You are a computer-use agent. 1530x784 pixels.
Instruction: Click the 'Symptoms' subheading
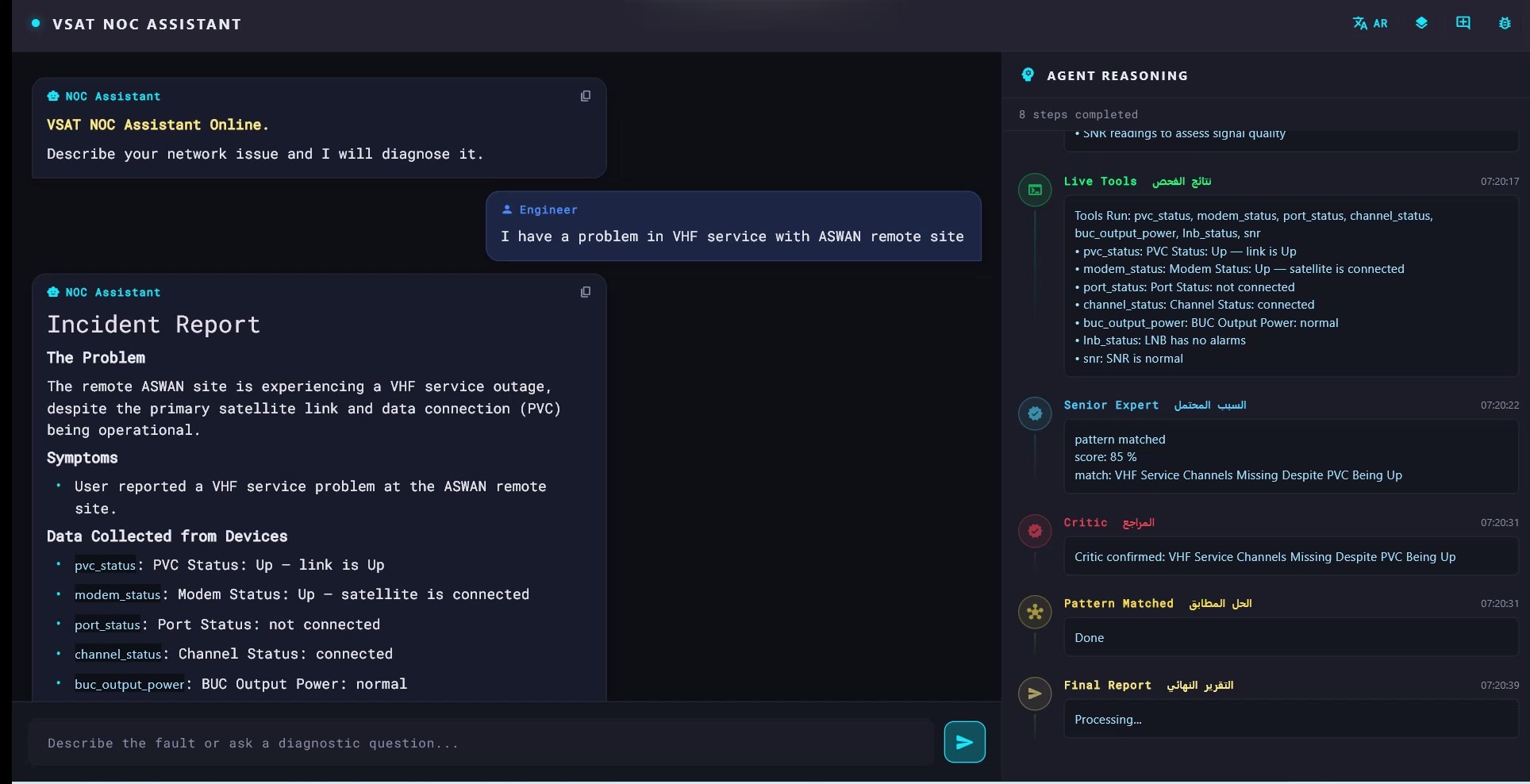(x=83, y=458)
